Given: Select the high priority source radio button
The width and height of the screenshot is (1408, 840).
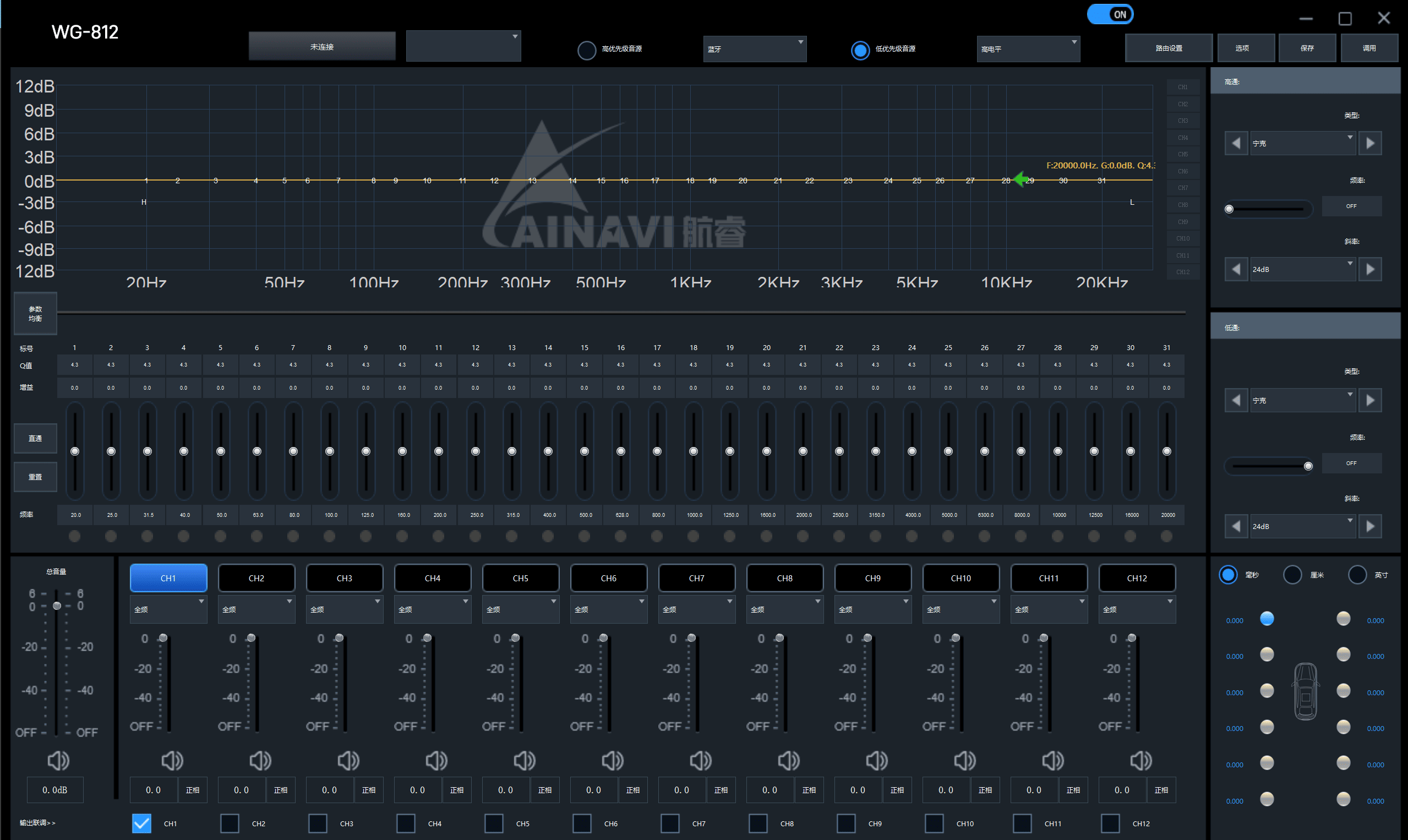Looking at the screenshot, I should tap(586, 50).
